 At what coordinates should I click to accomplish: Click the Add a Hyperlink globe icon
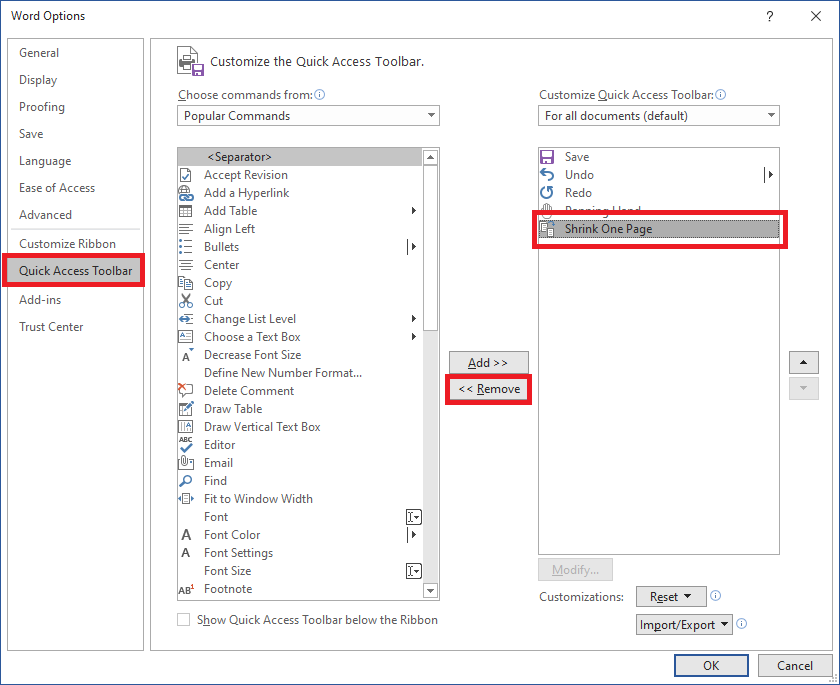coord(186,193)
